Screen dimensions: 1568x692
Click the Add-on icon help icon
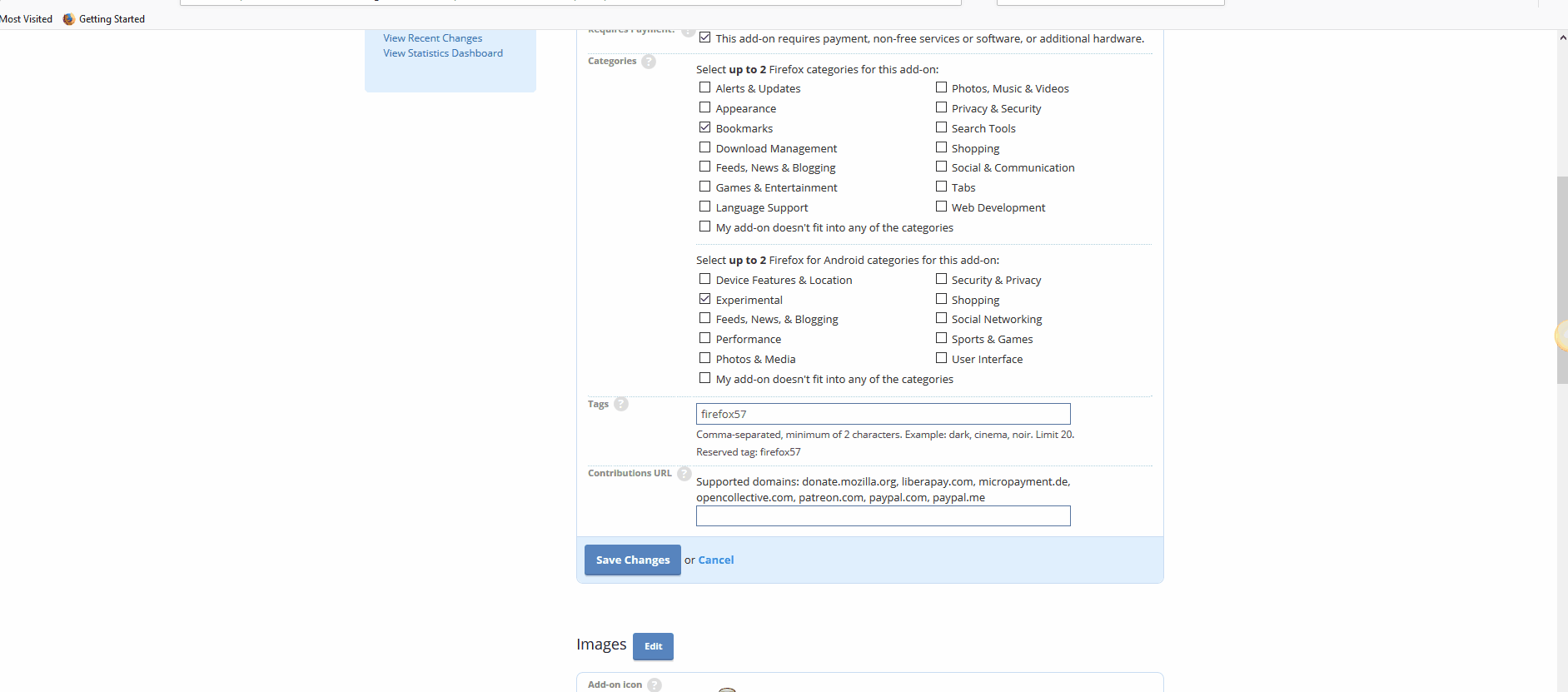[655, 685]
